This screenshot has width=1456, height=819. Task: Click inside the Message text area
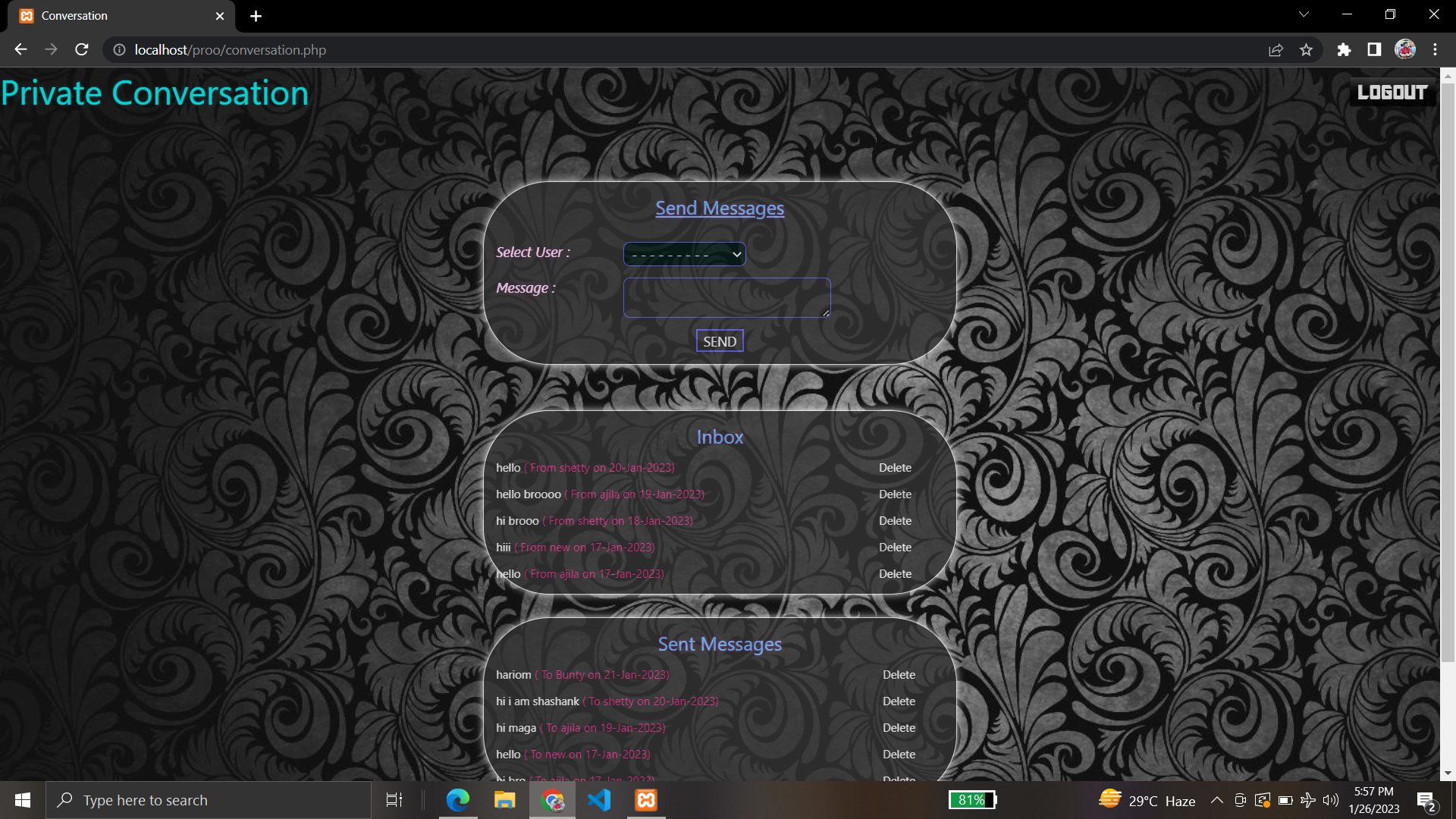click(726, 297)
